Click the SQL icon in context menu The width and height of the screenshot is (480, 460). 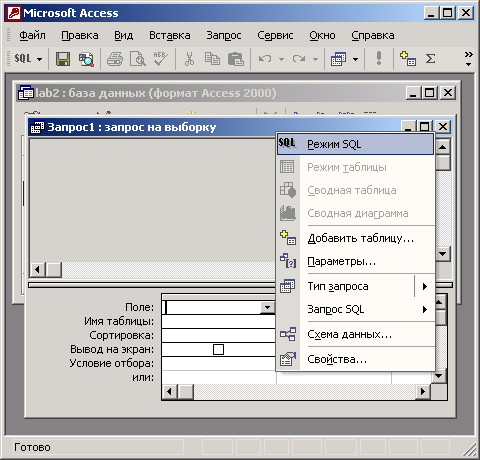tap(287, 143)
